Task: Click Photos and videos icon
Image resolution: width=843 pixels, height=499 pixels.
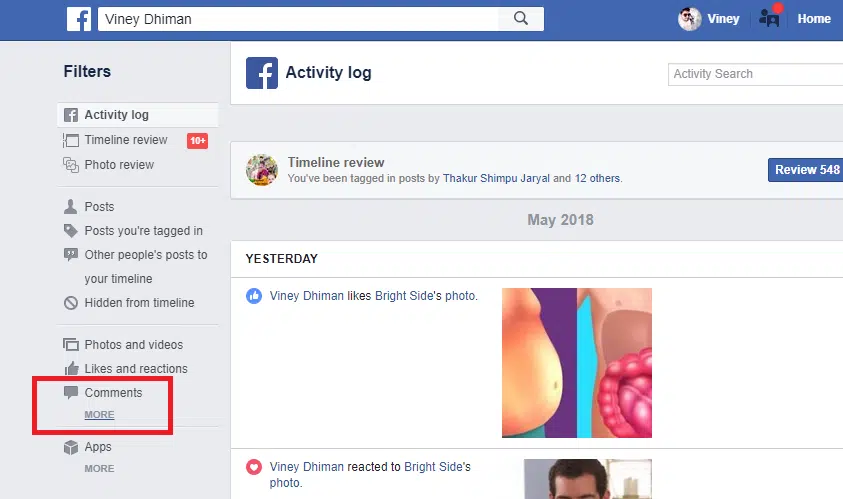Action: (x=70, y=344)
